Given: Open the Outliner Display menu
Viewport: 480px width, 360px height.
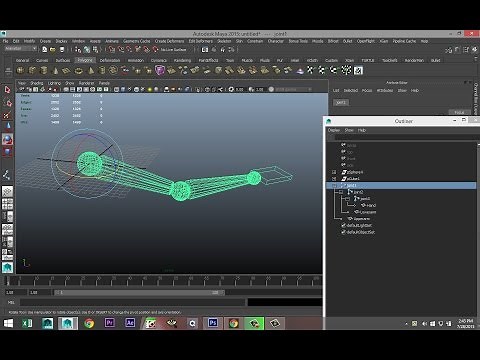Looking at the screenshot, I should 334,130.
